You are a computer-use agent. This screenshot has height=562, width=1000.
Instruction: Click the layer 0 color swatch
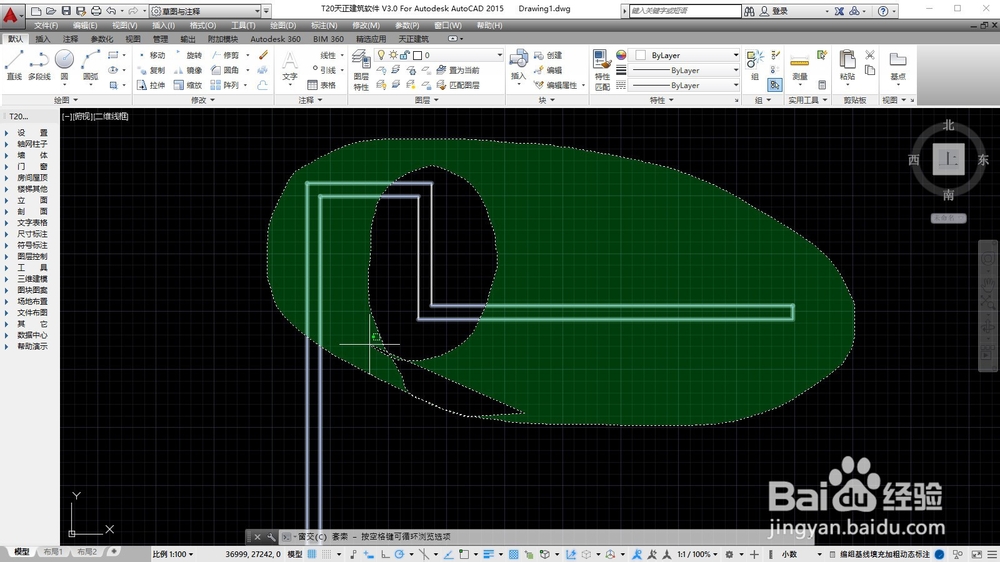coord(418,55)
